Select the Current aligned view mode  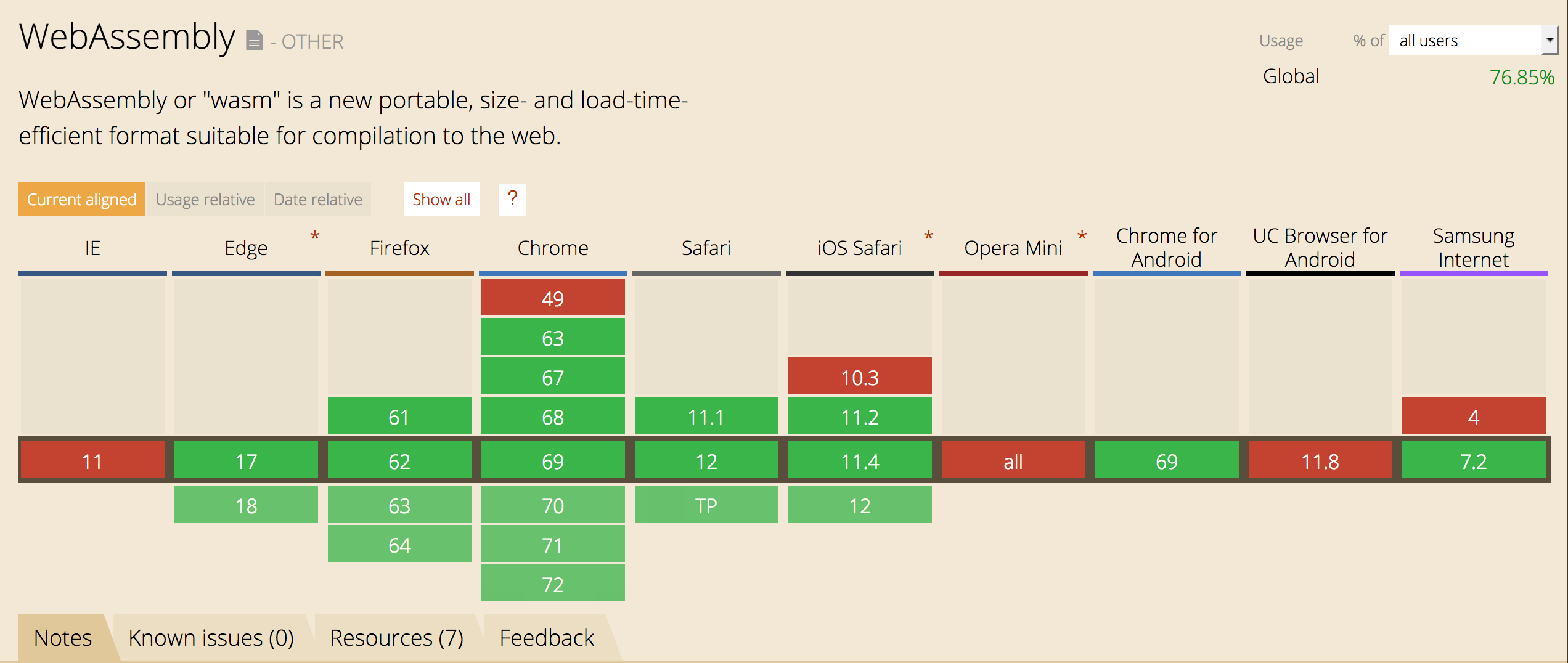82,199
